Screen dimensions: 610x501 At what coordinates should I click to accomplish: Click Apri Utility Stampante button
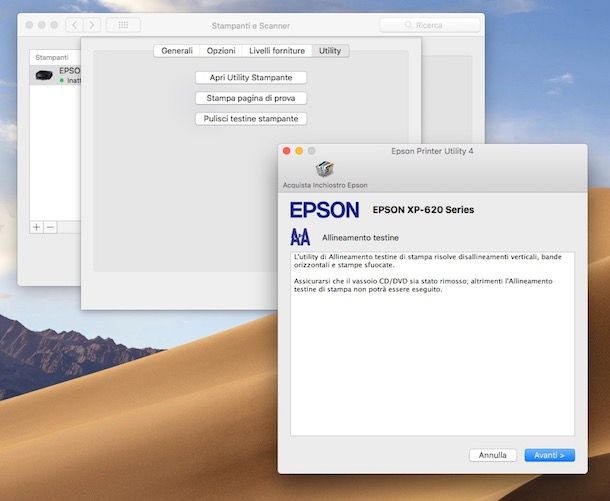tap(251, 77)
